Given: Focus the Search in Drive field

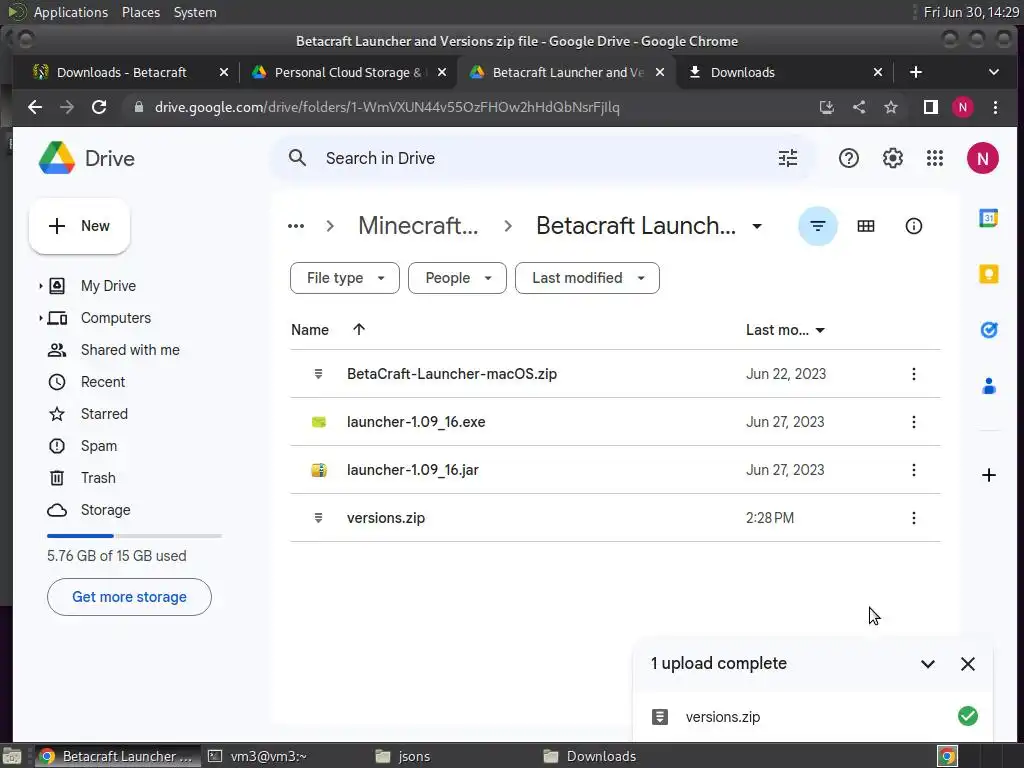Looking at the screenshot, I should [x=543, y=158].
